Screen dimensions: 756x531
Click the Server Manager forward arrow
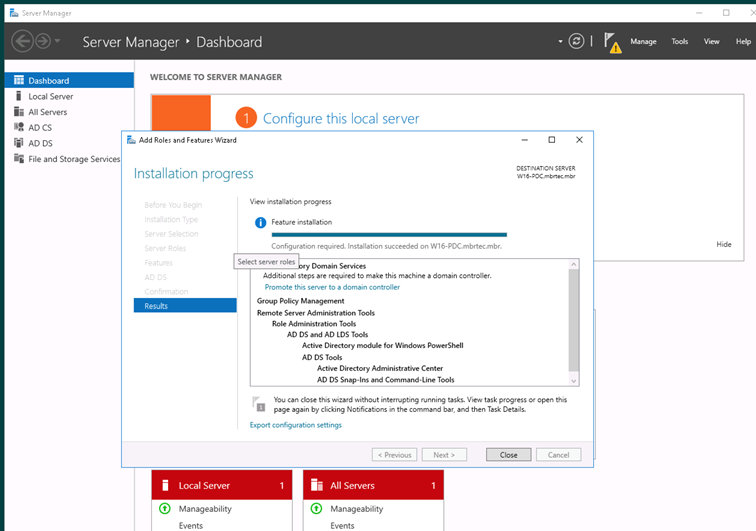(43, 41)
